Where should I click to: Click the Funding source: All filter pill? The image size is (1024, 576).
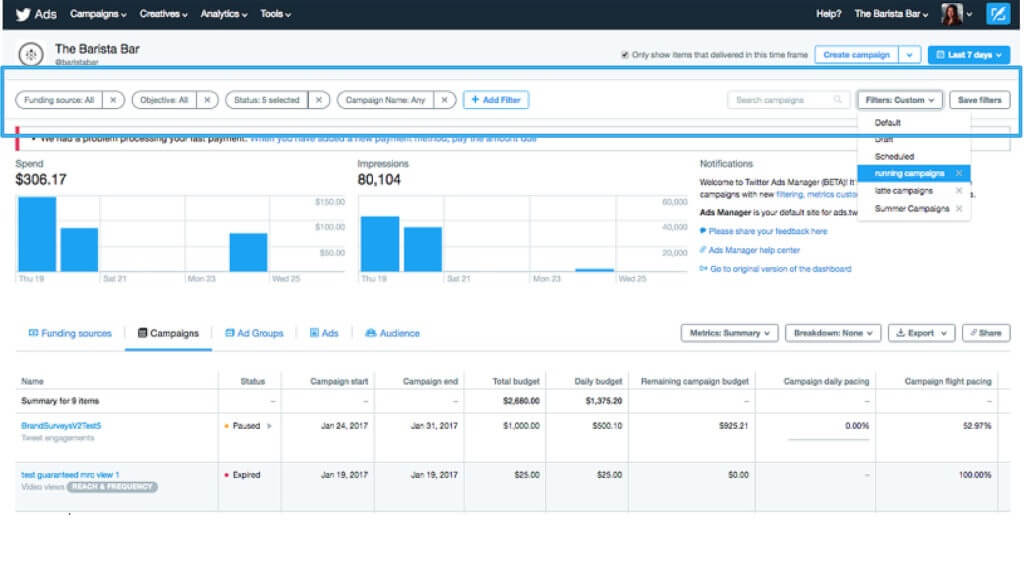tap(59, 100)
